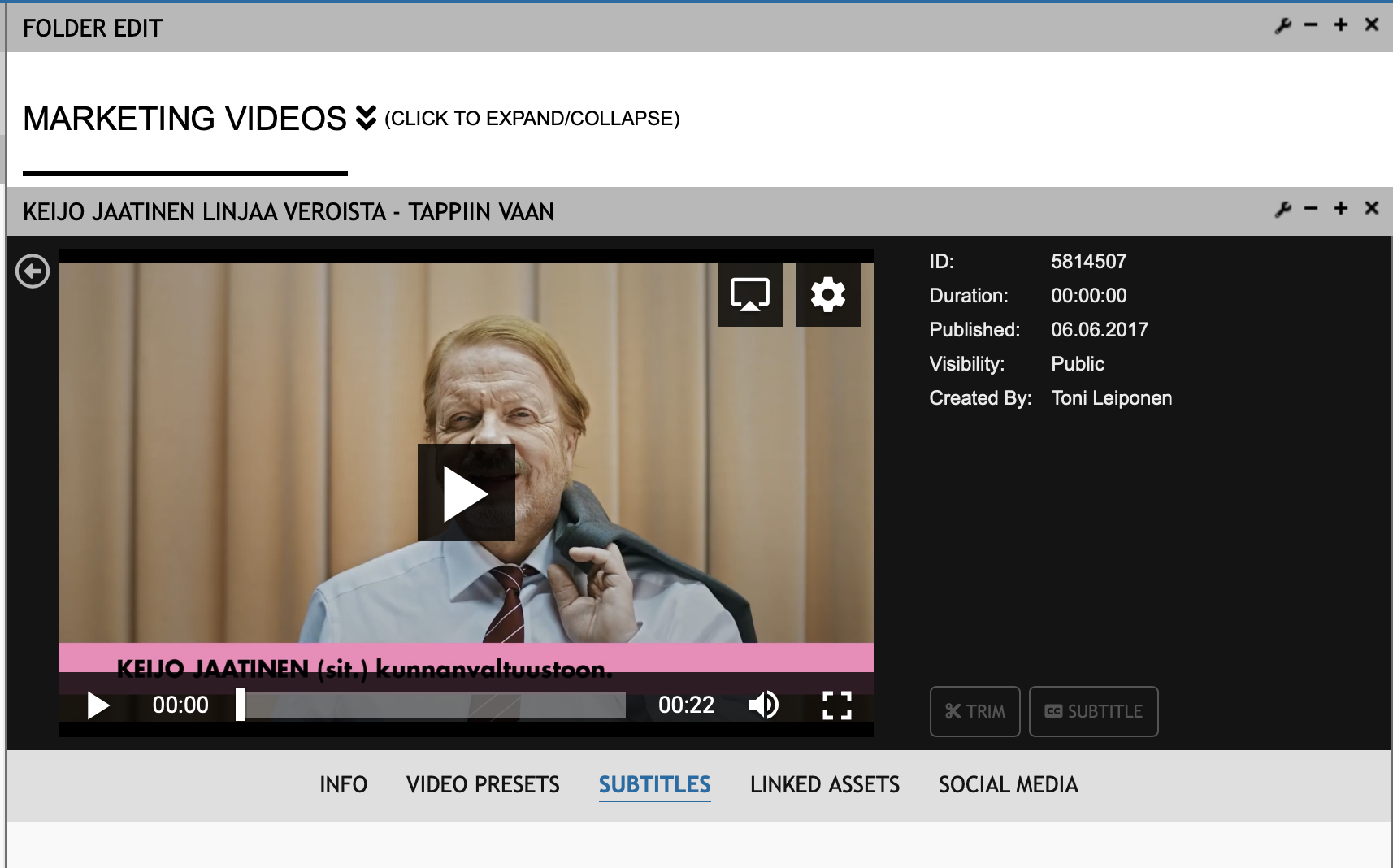
Task: Collapse video panel with minus icon
Action: pos(1311,210)
